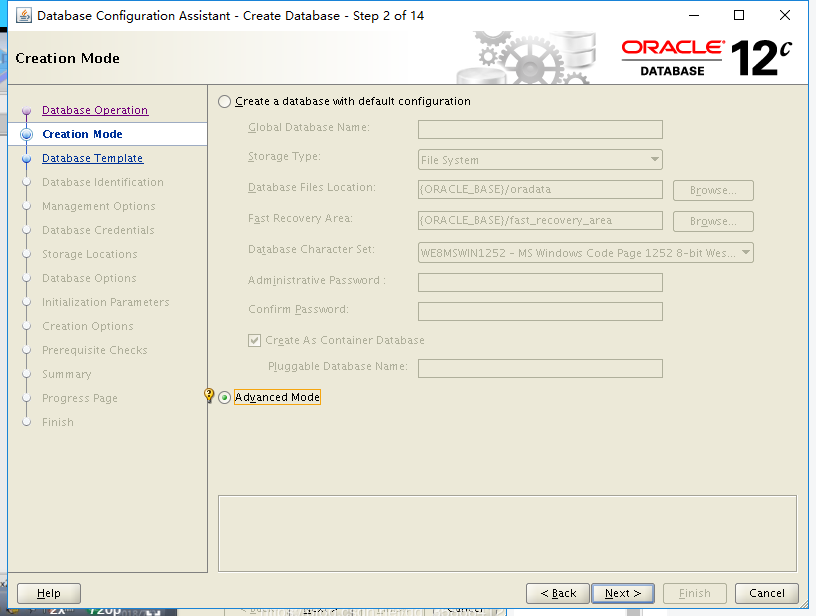Image resolution: width=816 pixels, height=616 pixels.
Task: Click the Next button
Action: click(x=622, y=592)
